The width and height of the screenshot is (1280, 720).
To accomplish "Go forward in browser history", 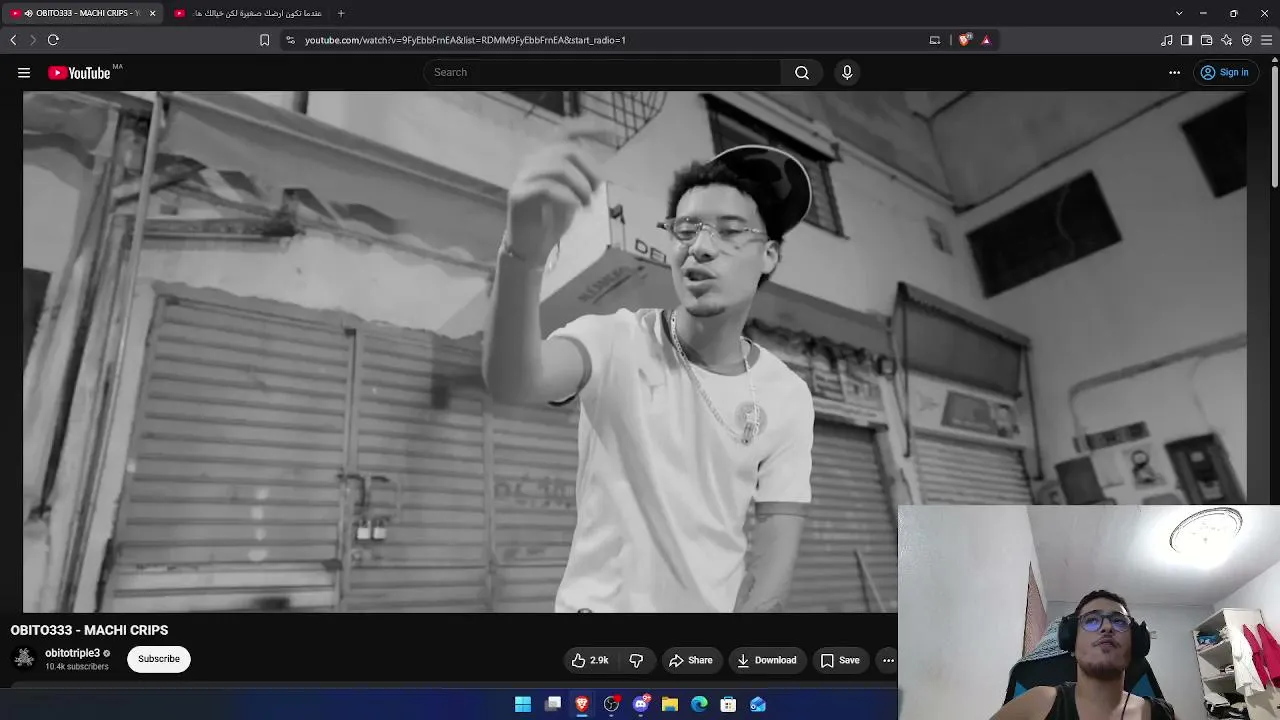I will coord(32,40).
